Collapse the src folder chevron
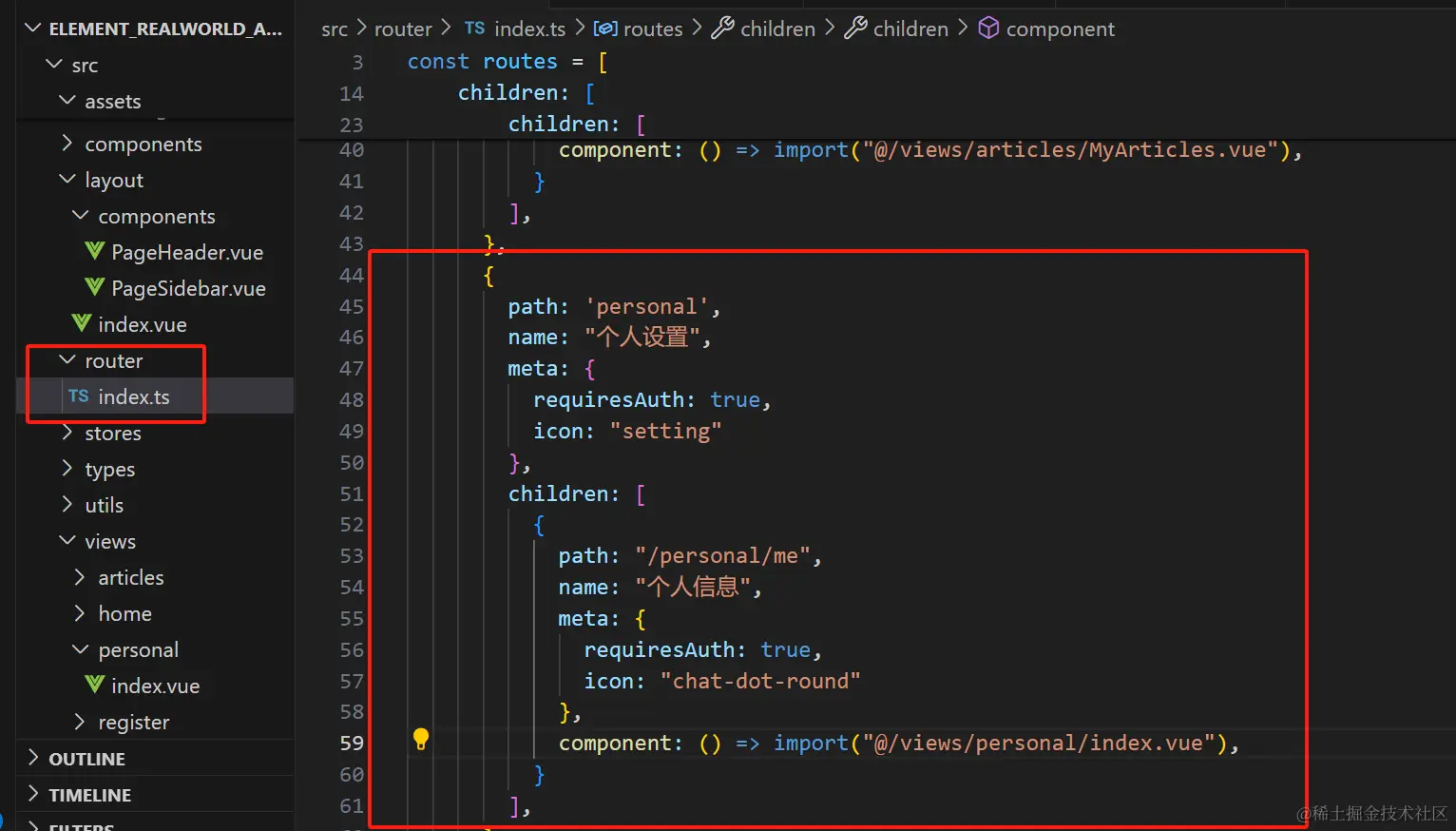The height and width of the screenshot is (831, 1456). tap(54, 65)
